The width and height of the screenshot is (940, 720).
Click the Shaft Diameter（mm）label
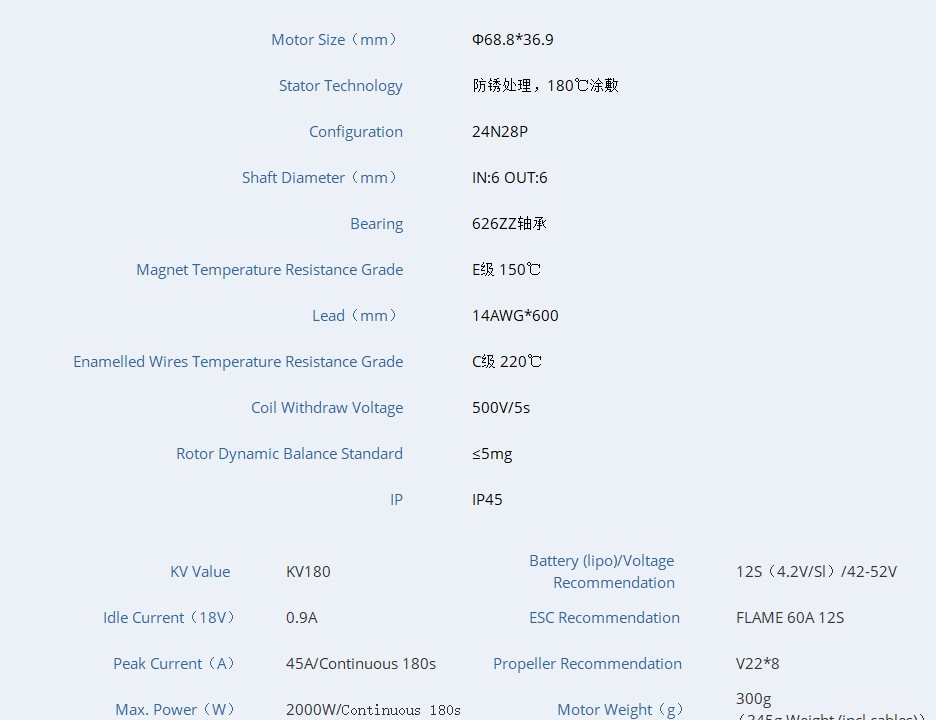pos(319,177)
